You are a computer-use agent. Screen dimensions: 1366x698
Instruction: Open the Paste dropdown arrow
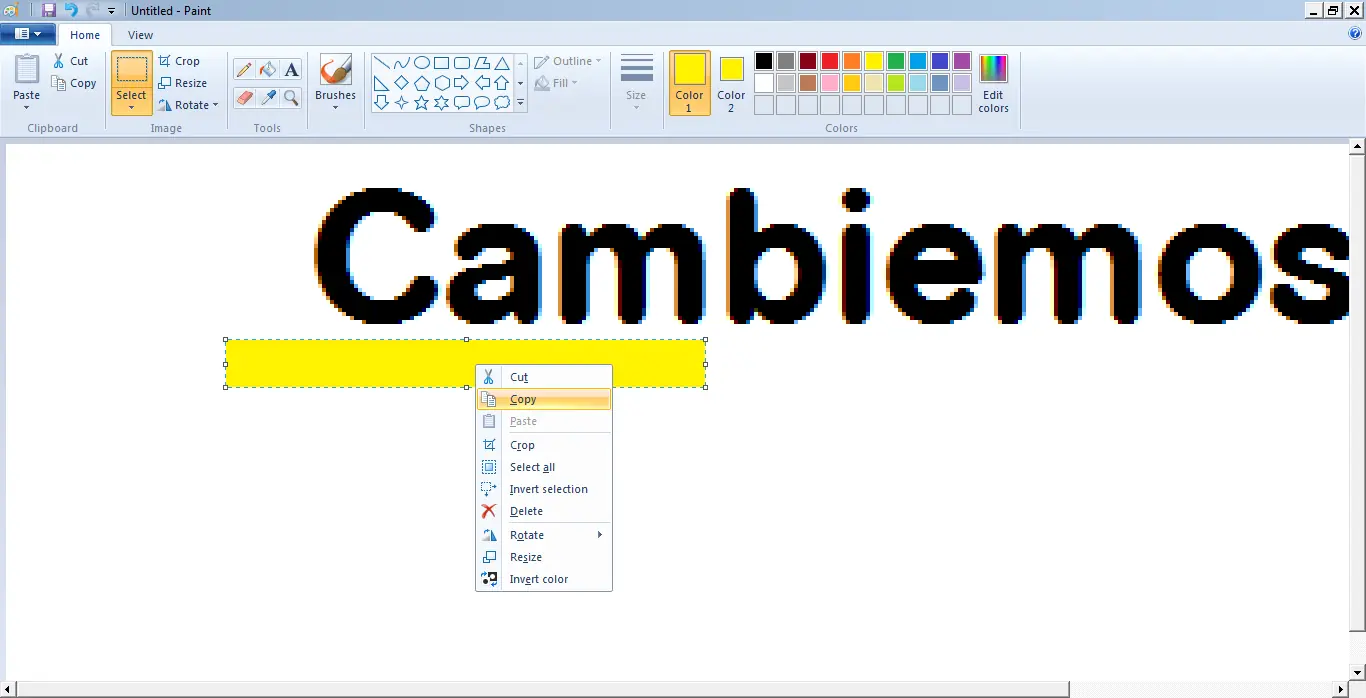(x=27, y=106)
